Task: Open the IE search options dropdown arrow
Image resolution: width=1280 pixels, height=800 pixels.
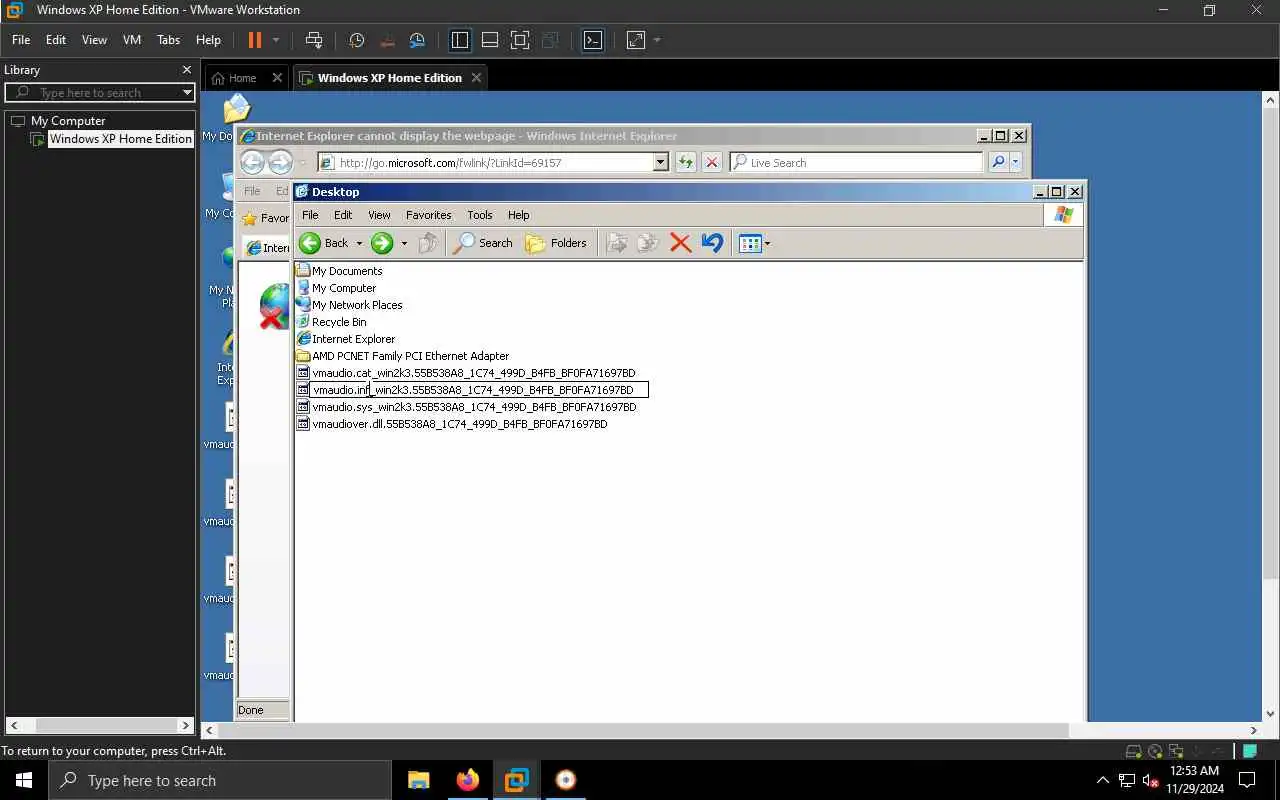Action: 1016,162
